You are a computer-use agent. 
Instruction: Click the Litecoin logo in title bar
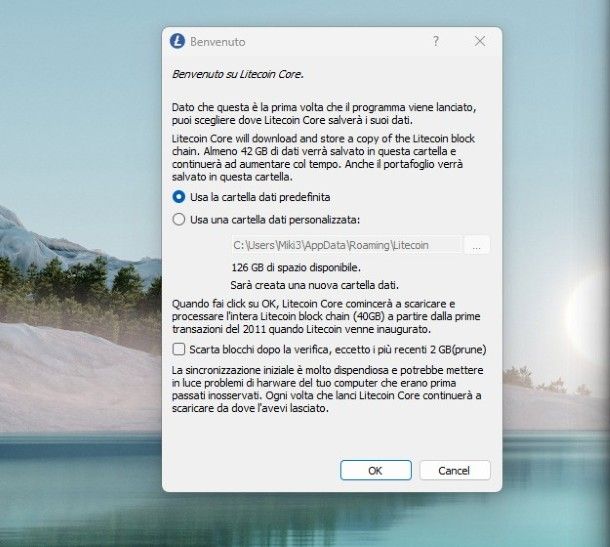177,41
